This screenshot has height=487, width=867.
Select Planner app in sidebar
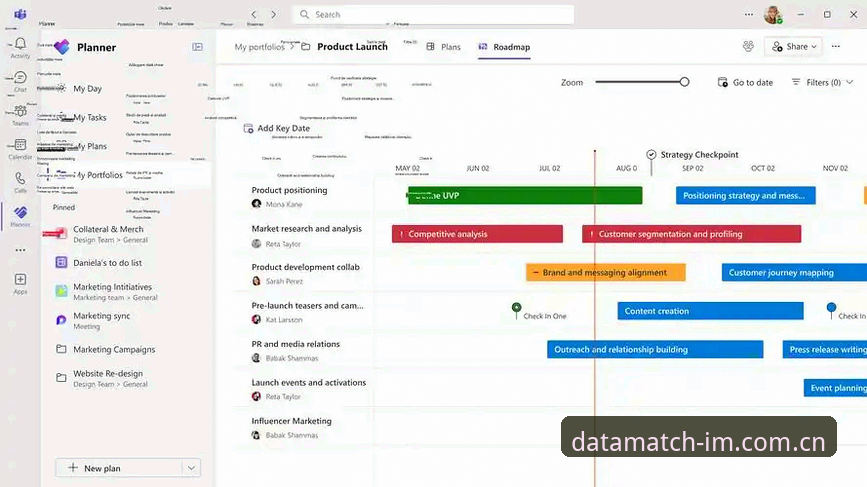click(20, 216)
